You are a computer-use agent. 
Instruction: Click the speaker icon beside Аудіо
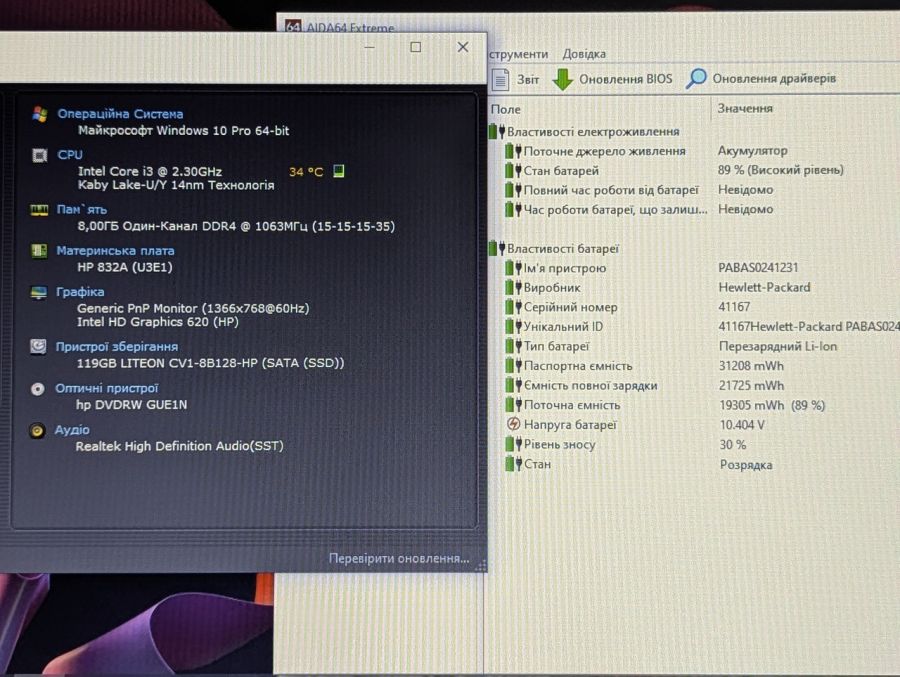click(x=37, y=430)
